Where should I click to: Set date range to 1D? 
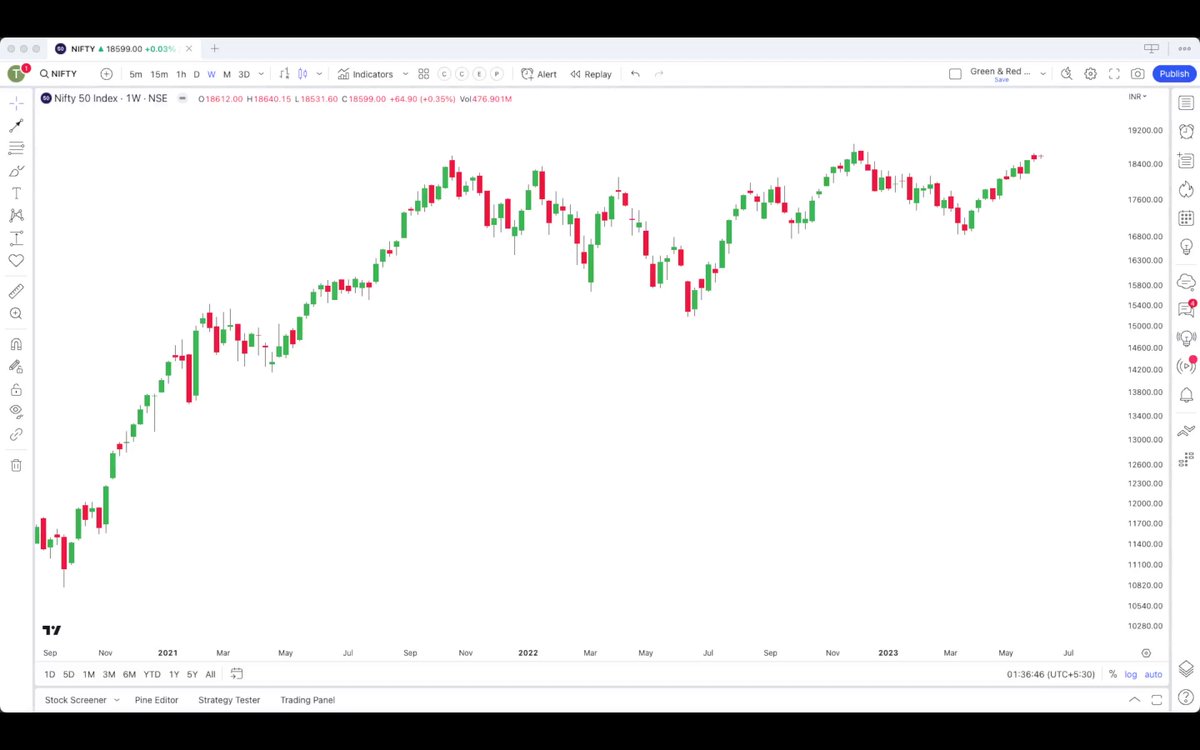tap(50, 674)
